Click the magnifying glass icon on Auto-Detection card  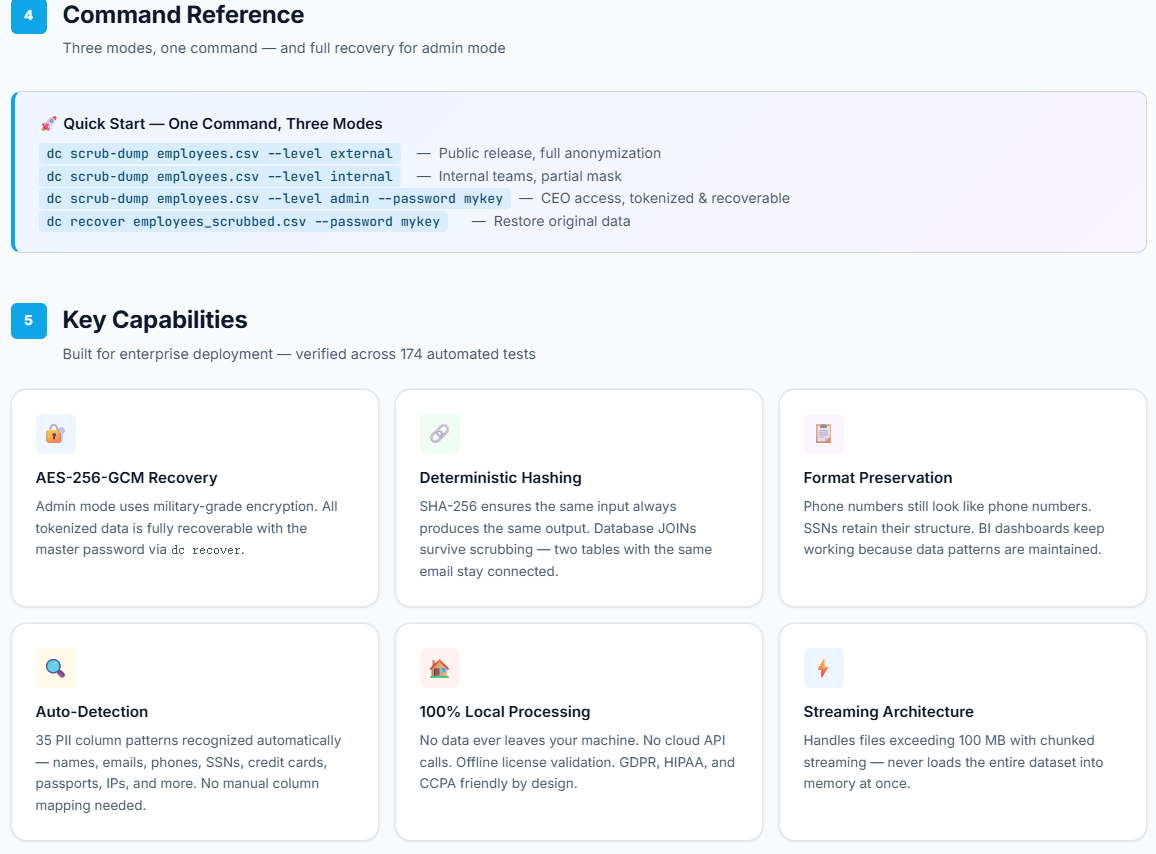pyautogui.click(x=55, y=668)
